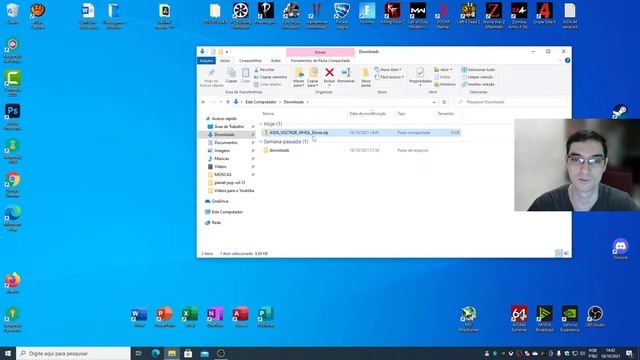Open the Fácil acesso dropdown
This screenshot has width=640, height=360.
point(389,77)
